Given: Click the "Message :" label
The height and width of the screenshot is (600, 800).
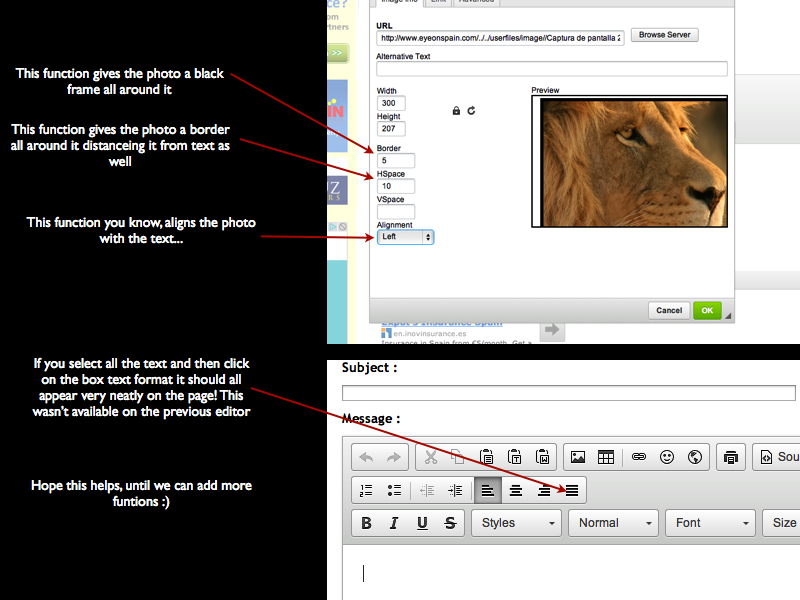Looking at the screenshot, I should [371, 419].
